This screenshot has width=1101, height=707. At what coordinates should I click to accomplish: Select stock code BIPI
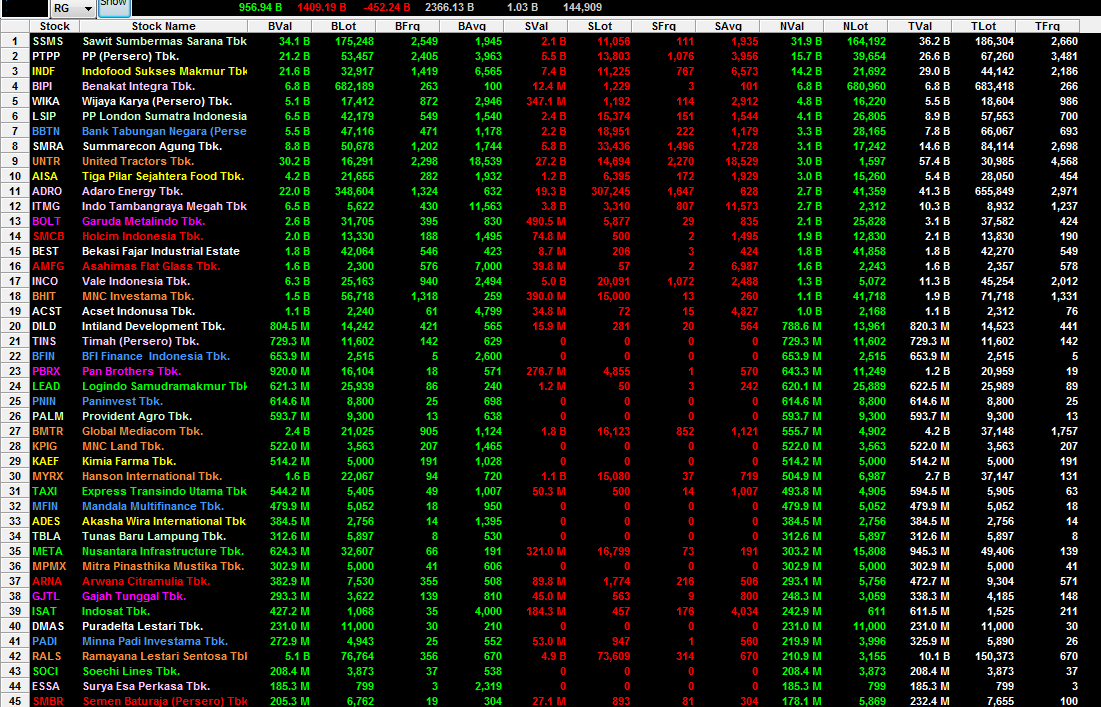point(42,86)
